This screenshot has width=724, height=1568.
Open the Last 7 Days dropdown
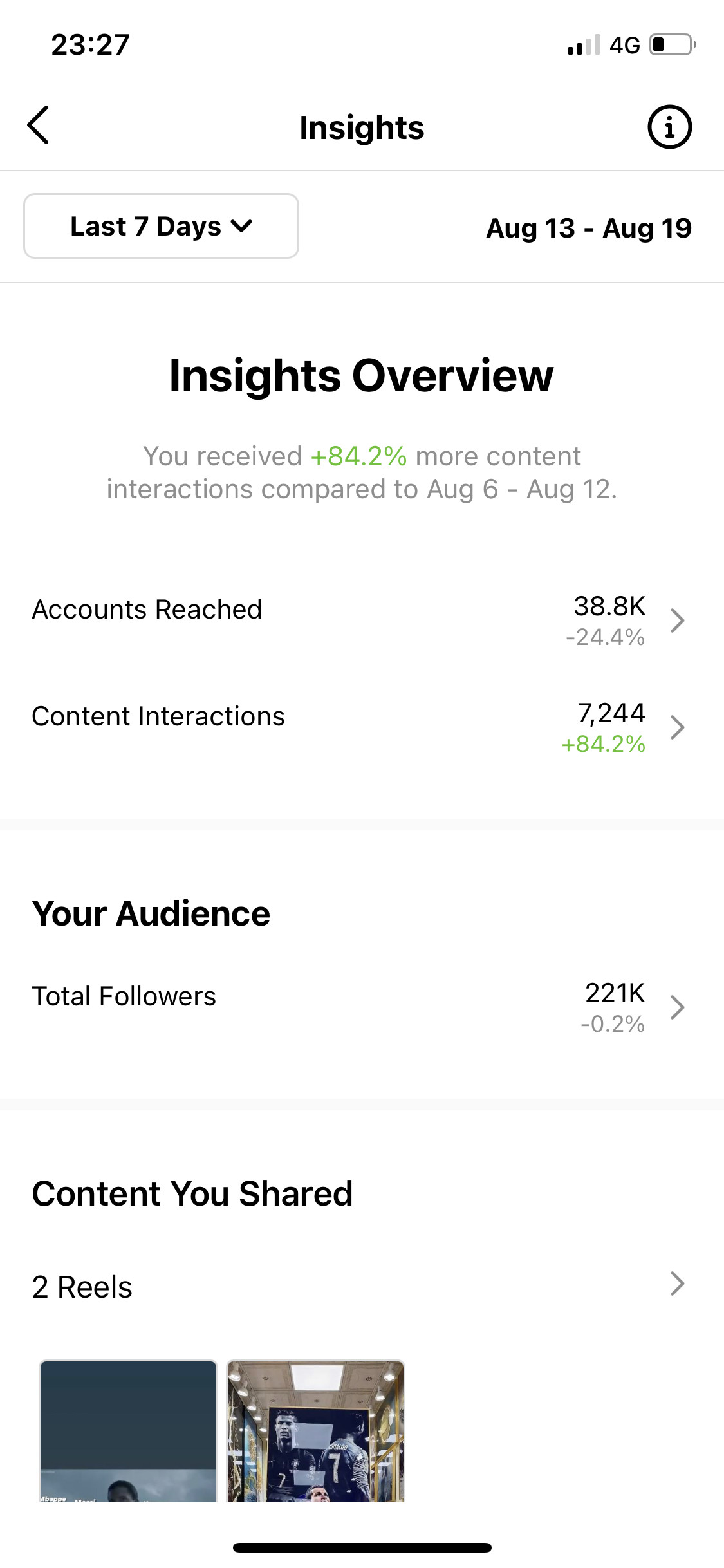tap(161, 226)
